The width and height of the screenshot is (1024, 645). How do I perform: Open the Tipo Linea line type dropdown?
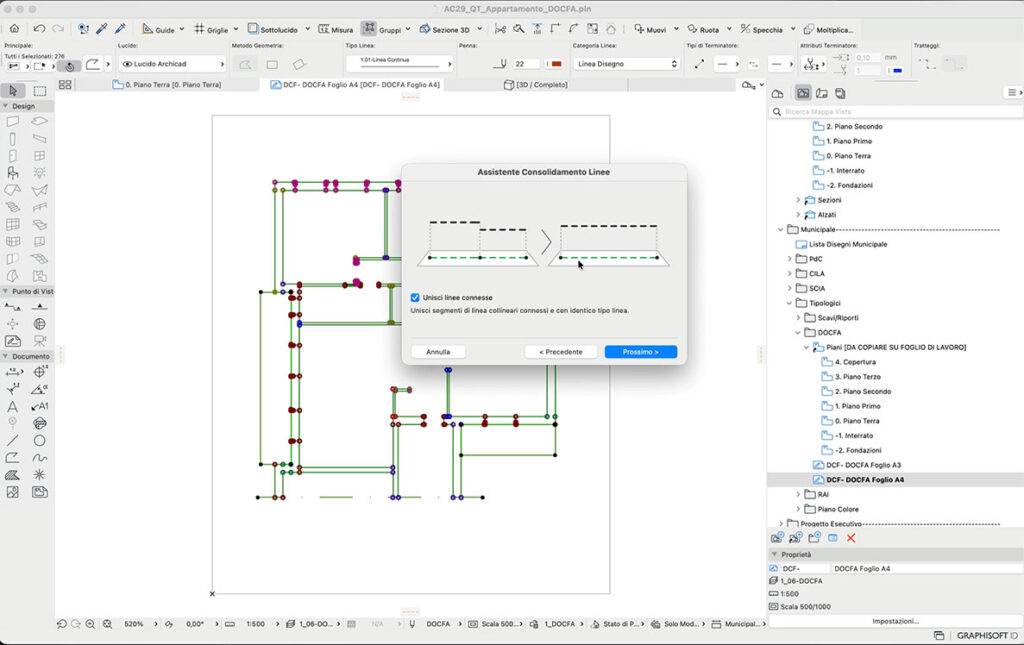(x=398, y=63)
